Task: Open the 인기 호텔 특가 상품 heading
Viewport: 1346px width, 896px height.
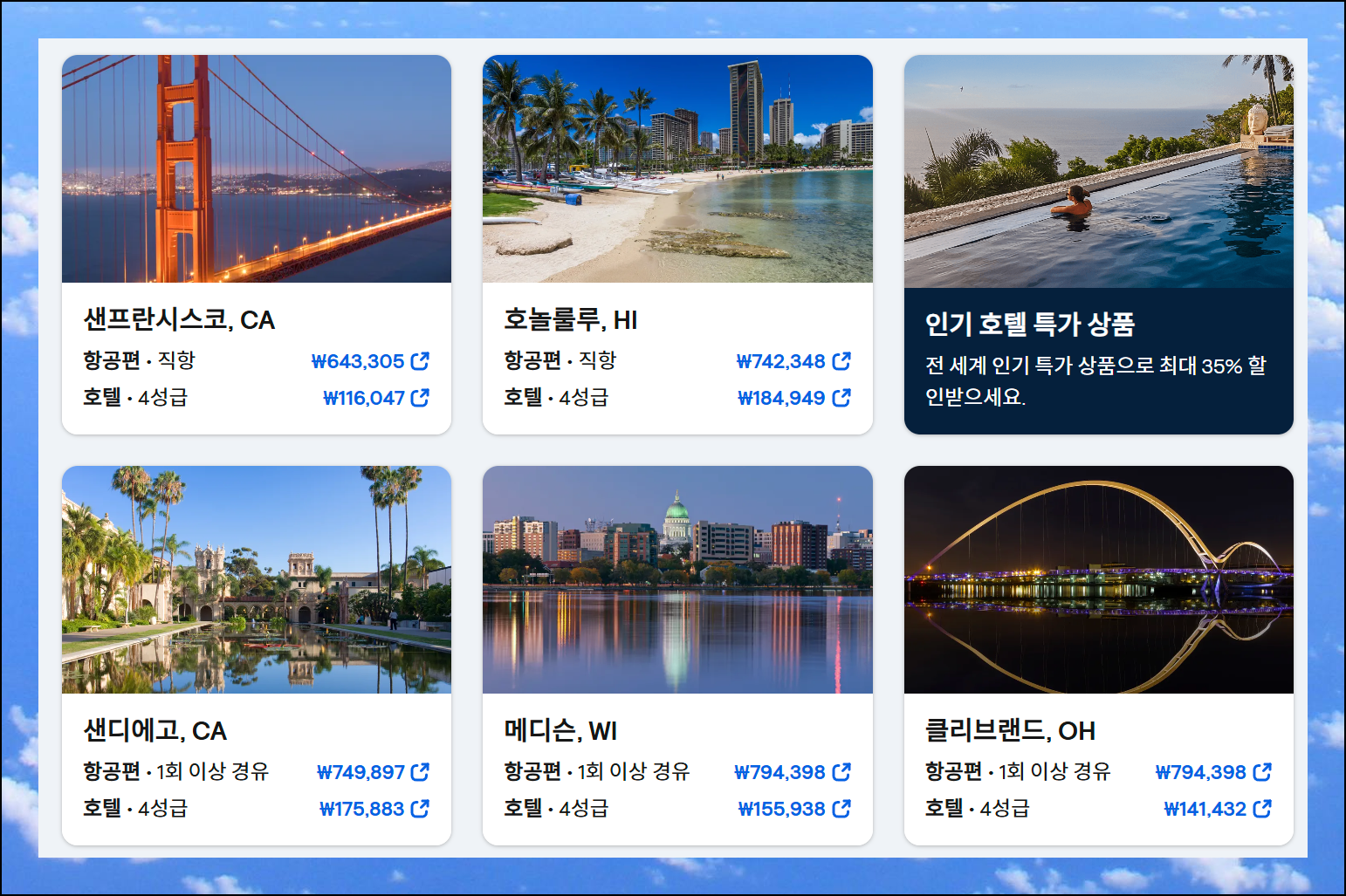Action: [x=1030, y=324]
